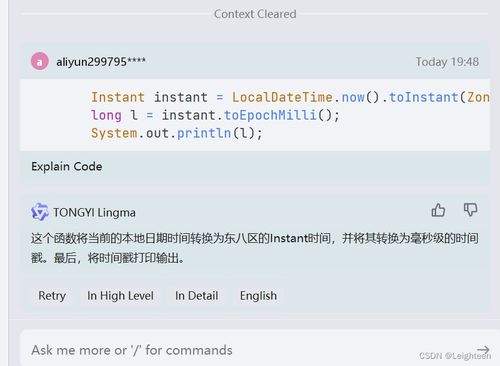Click the aliyun user avatar icon

40,61
